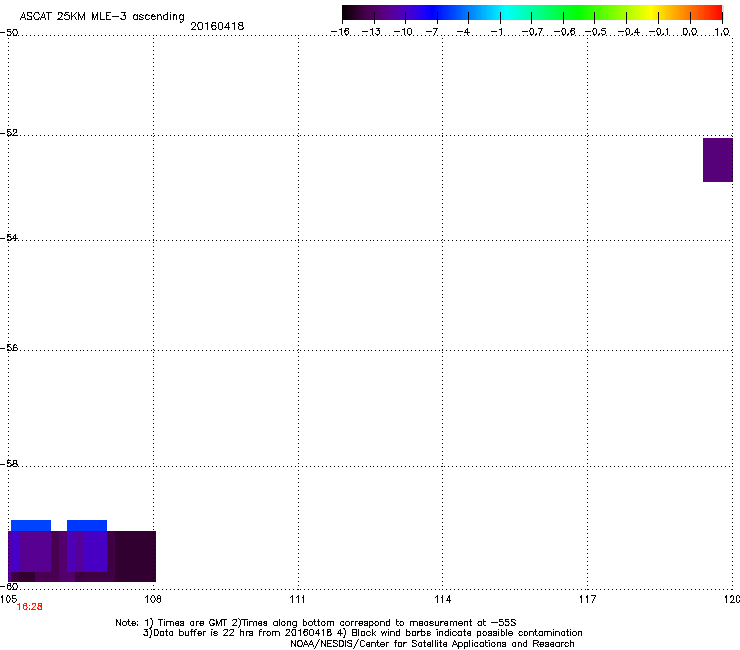This screenshot has height=650, width=740.
Task: Click the colorbar label -0.6
Action: tap(564, 32)
